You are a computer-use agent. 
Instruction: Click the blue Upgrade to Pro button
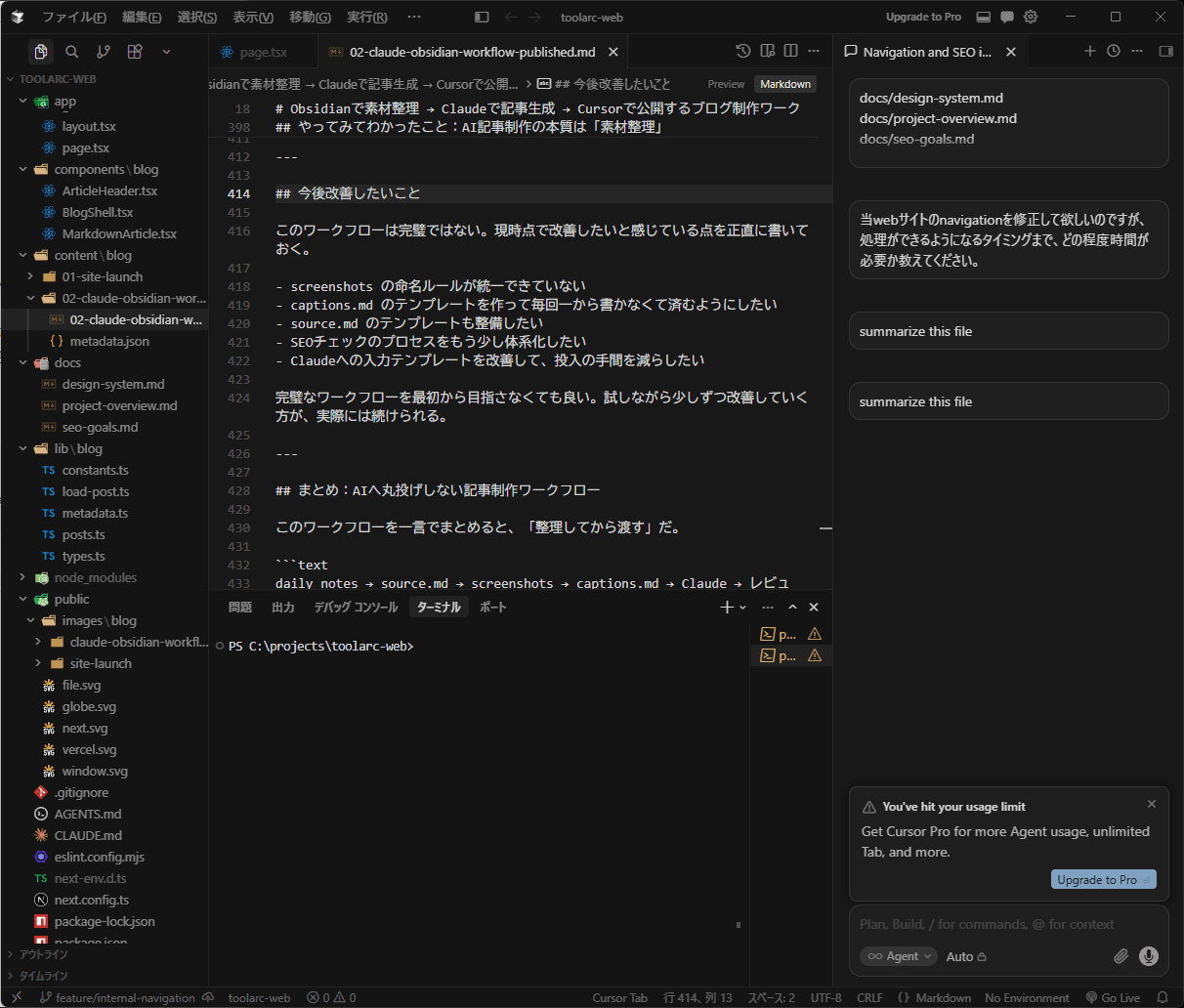pos(1104,879)
